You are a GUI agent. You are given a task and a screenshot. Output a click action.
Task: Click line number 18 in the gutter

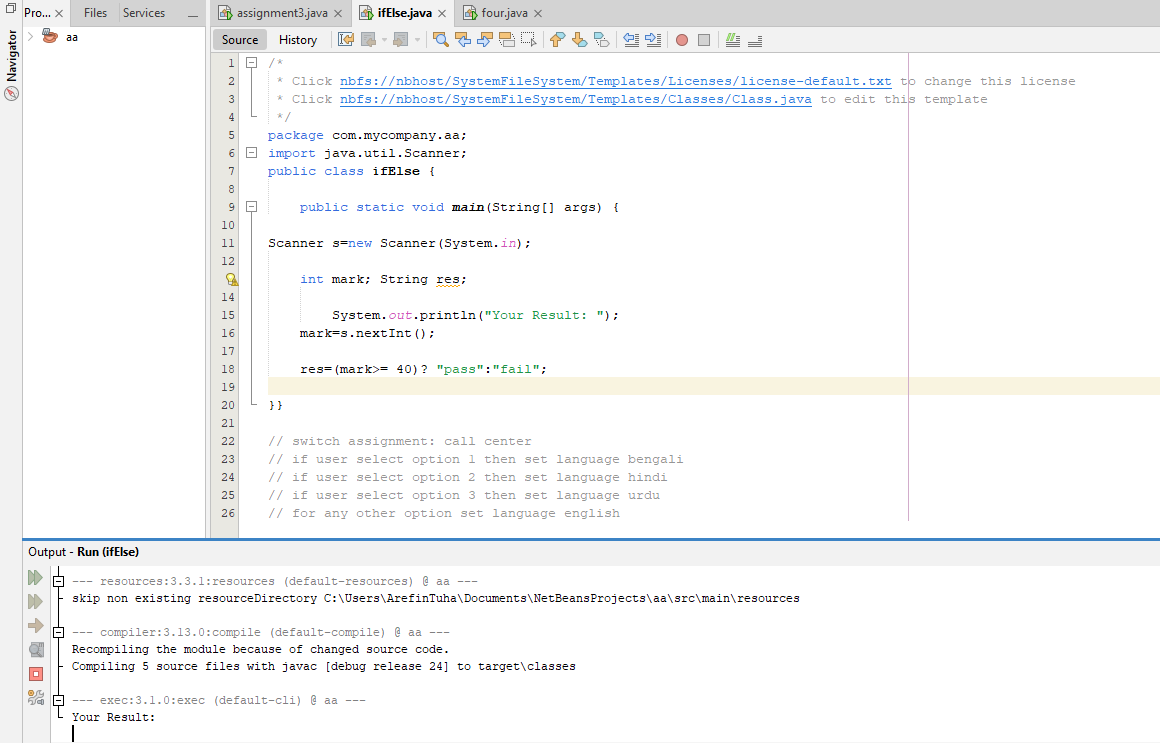[x=227, y=368]
